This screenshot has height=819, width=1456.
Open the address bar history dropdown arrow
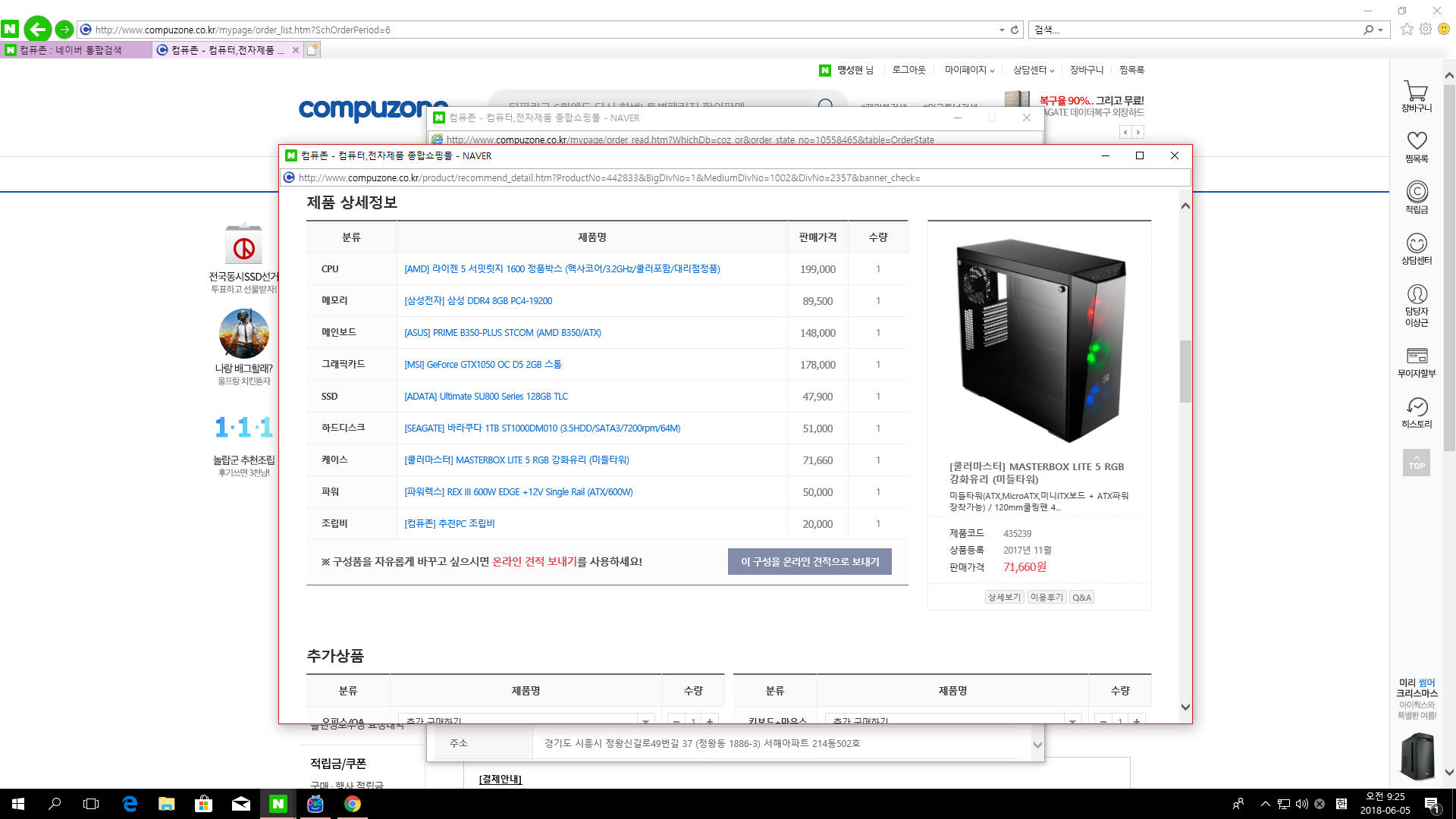coord(1001,30)
